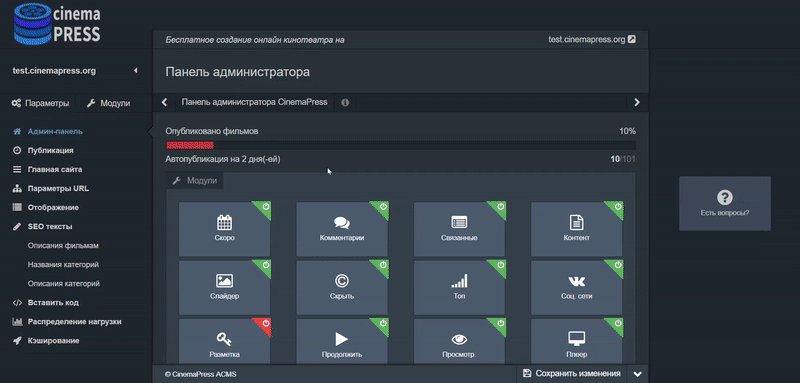Open the Просмотр. eye module

[459, 341]
